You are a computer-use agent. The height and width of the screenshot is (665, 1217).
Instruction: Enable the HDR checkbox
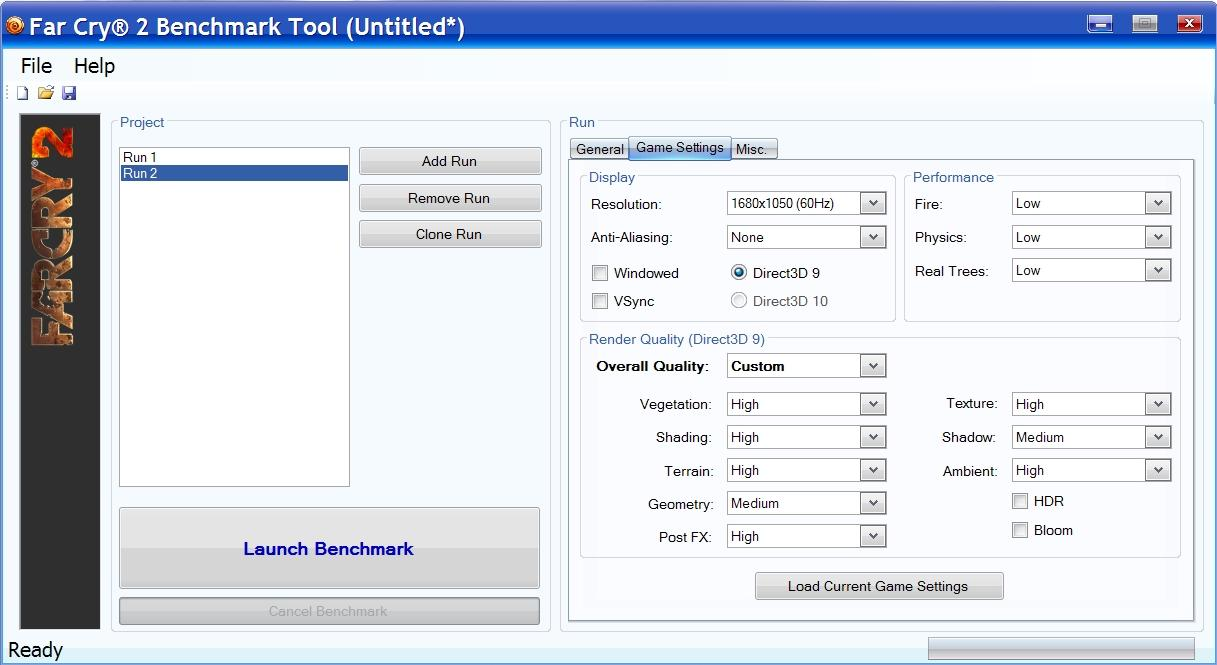(x=1020, y=501)
